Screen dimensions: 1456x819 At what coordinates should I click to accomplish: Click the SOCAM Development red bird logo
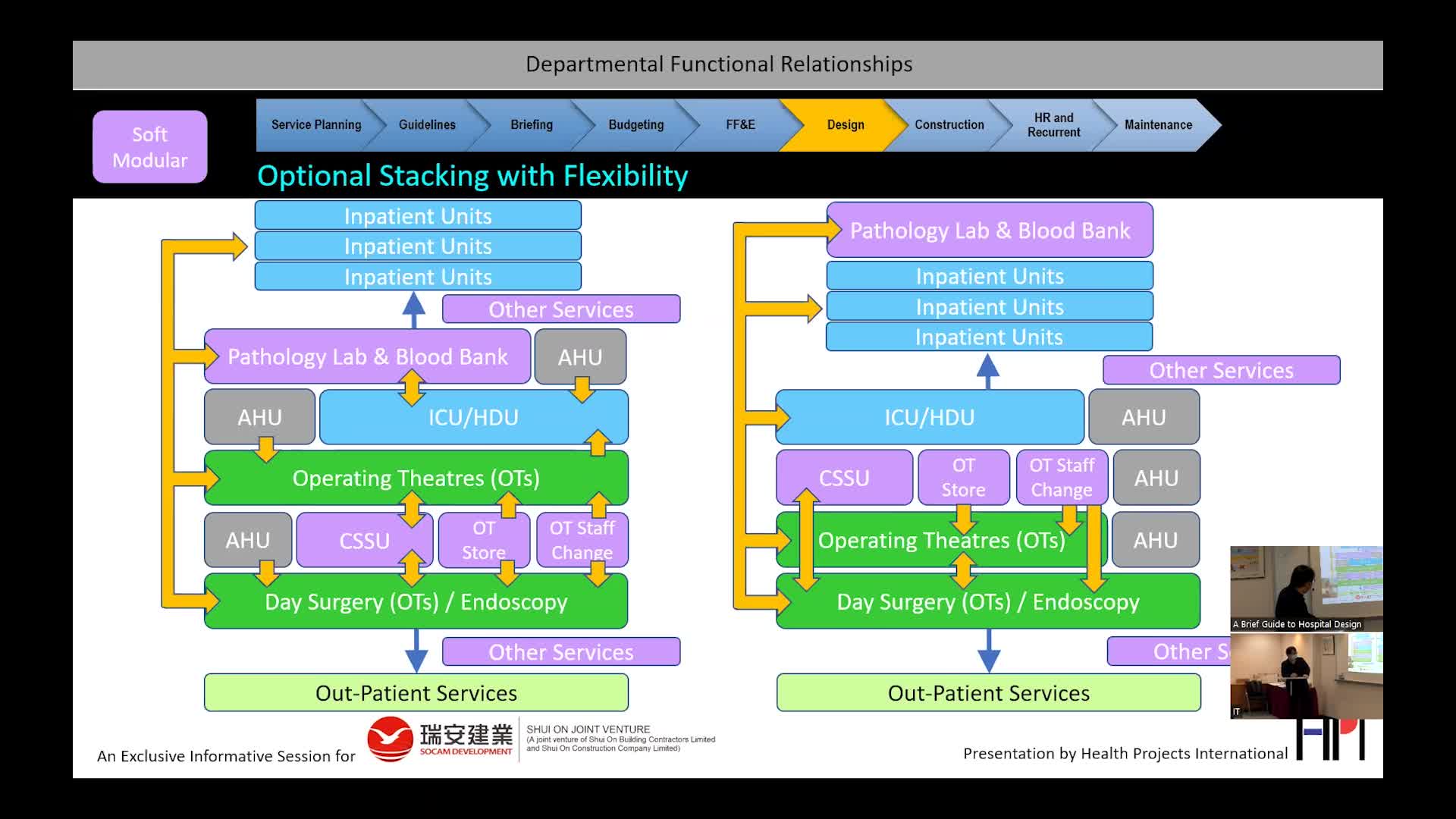coord(390,738)
